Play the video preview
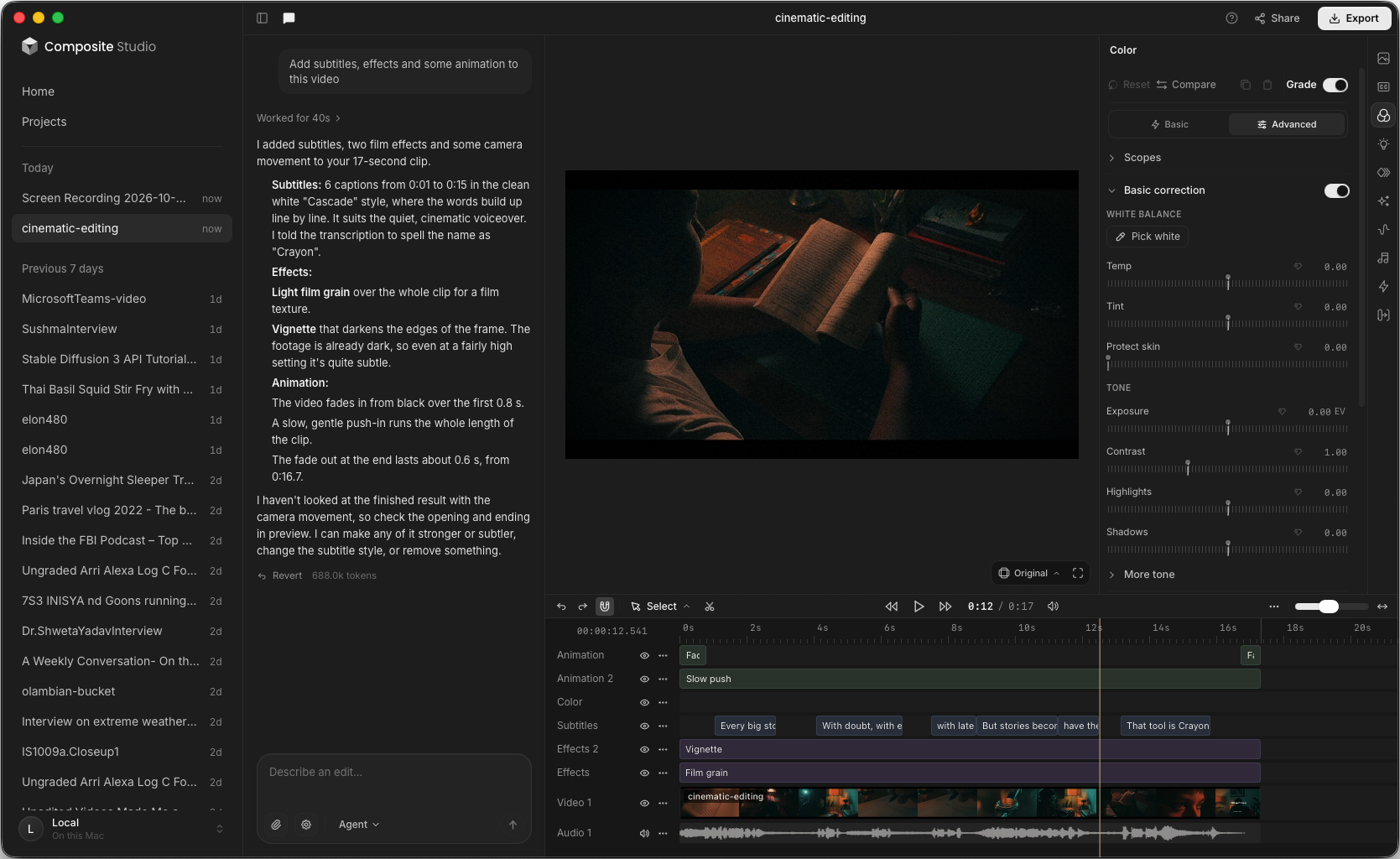This screenshot has height=859, width=1400. 919,607
